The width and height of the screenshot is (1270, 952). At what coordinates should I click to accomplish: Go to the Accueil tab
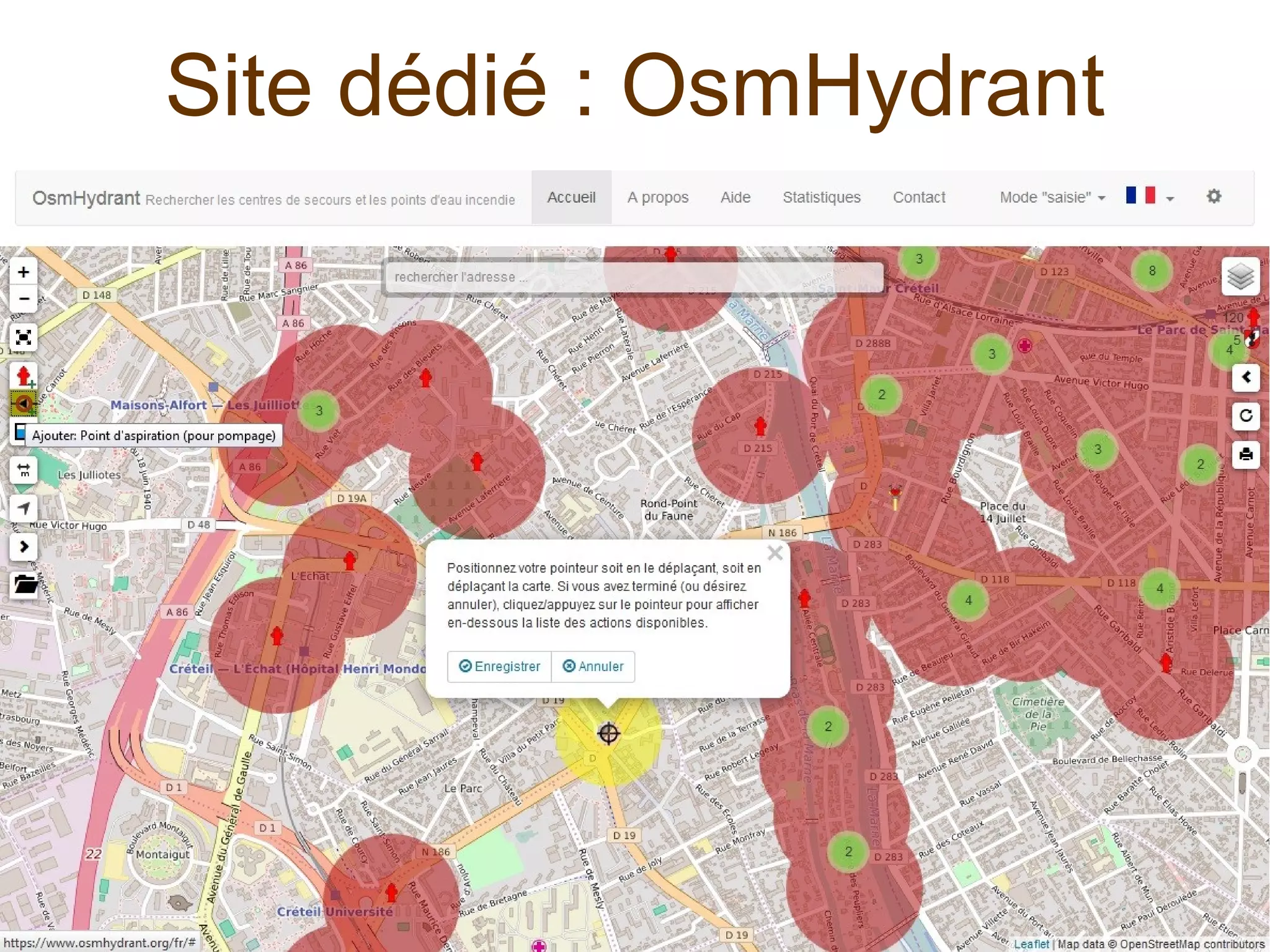point(571,197)
